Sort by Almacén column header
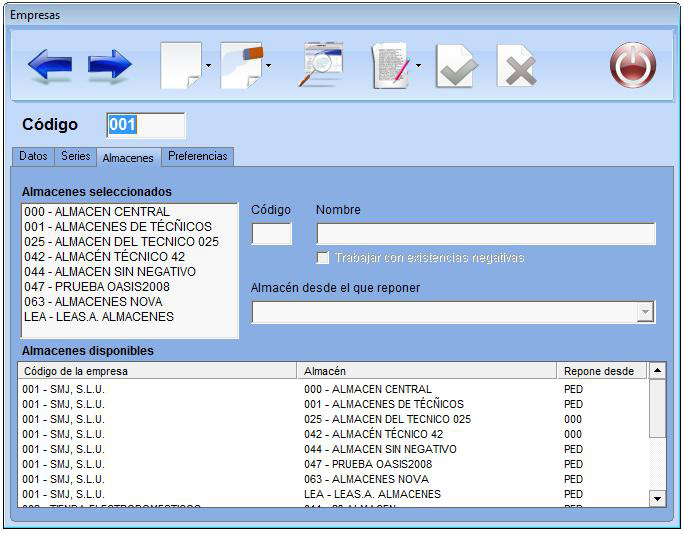The width and height of the screenshot is (684, 534). click(x=427, y=371)
